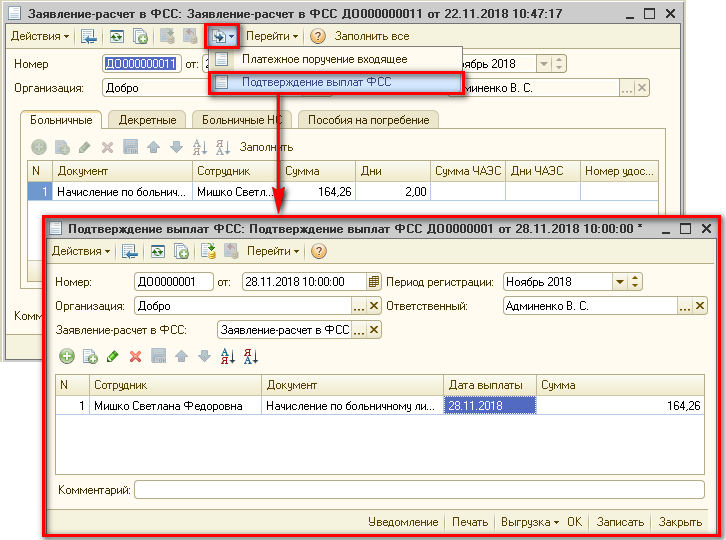Open Выгрузка dropdown in bottom bar
Screen dimensions: 726x540
pos(530,522)
